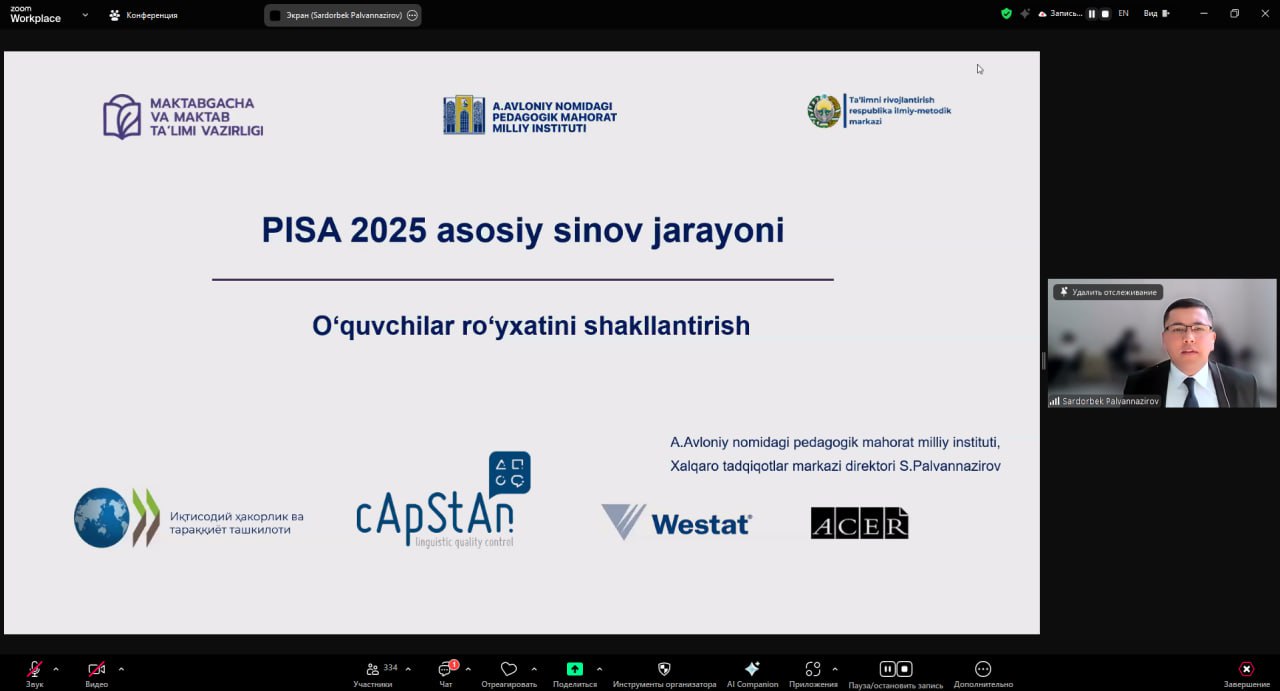Click the Maktabgacha va maktab ta'limi vazirligi logo
Screen dimensions: 1280x691
183,117
